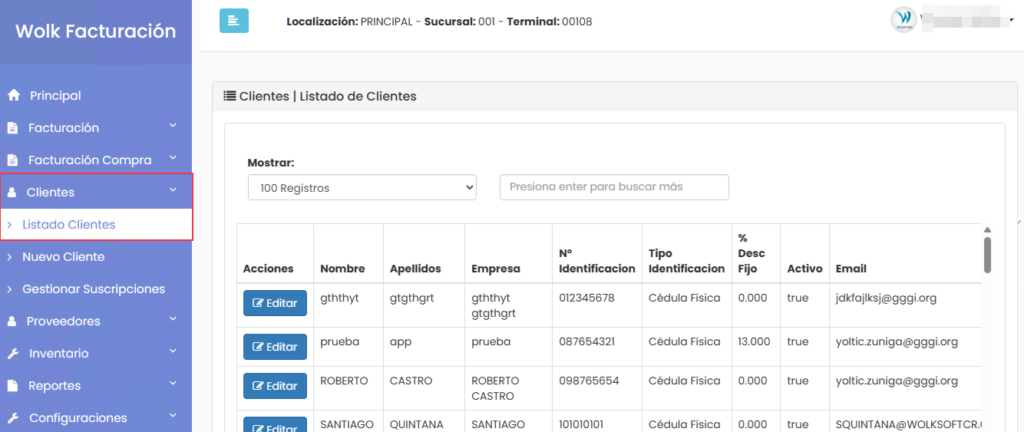The height and width of the screenshot is (432, 1024).
Task: Collapse the Clientes menu chevron
Action: pos(173,191)
